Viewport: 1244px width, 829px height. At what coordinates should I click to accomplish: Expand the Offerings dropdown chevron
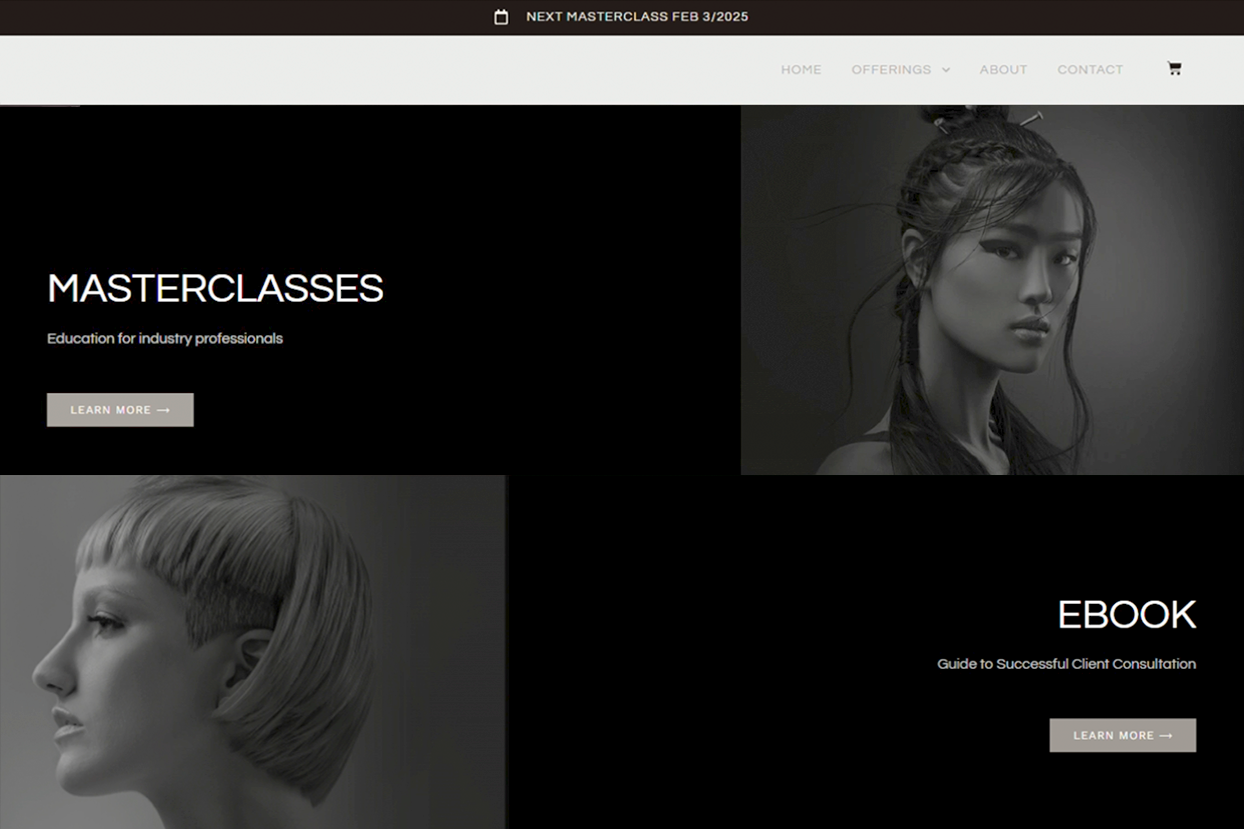[x=946, y=70]
